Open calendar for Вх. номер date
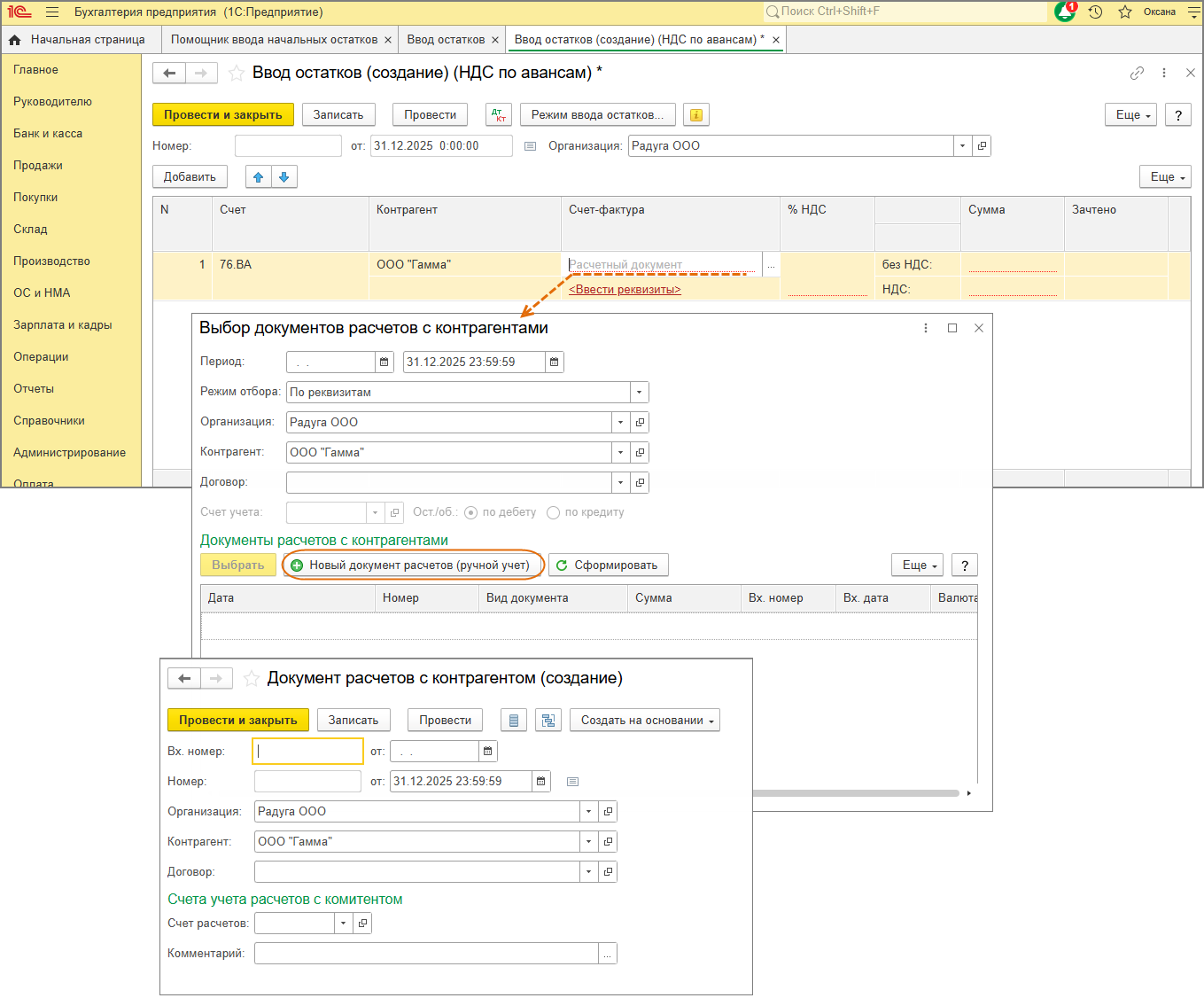The width and height of the screenshot is (1204, 998). (488, 752)
